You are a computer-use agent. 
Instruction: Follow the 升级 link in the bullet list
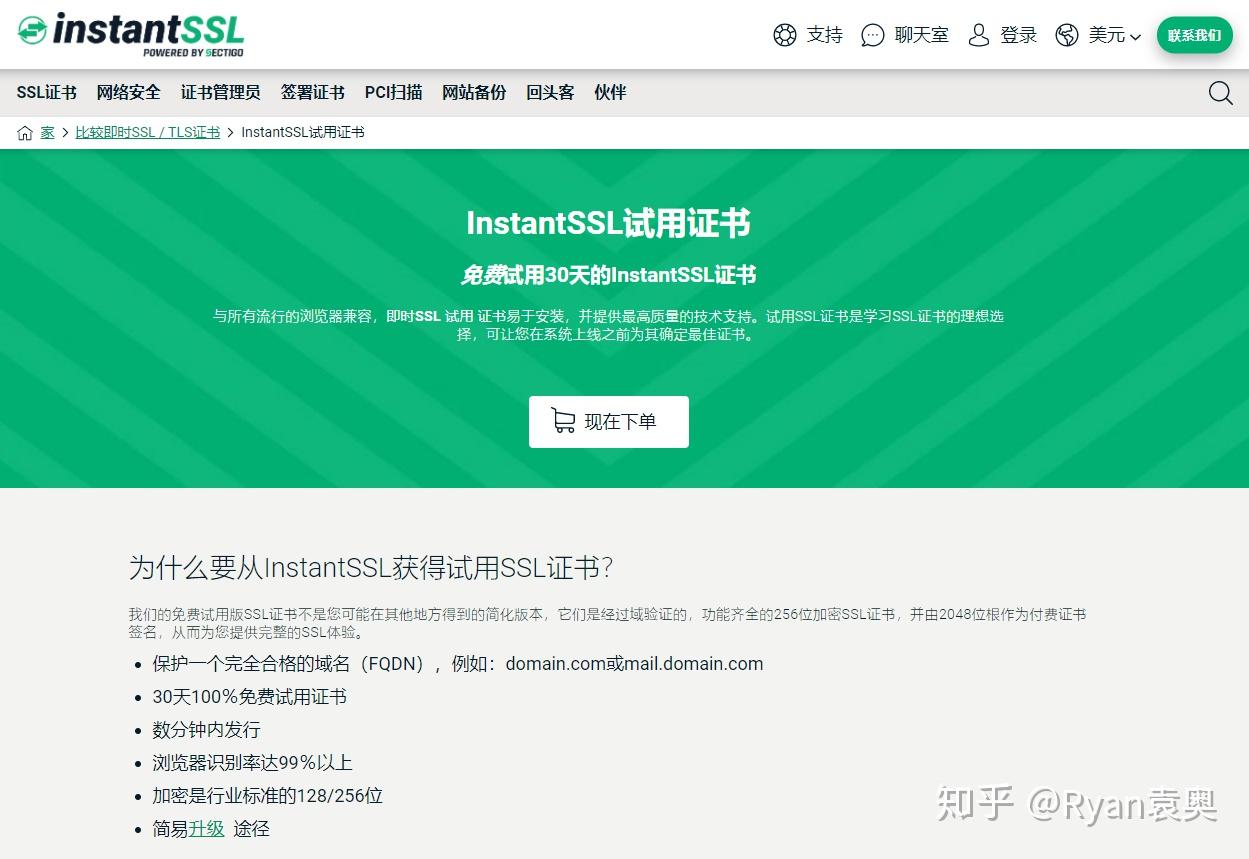205,828
